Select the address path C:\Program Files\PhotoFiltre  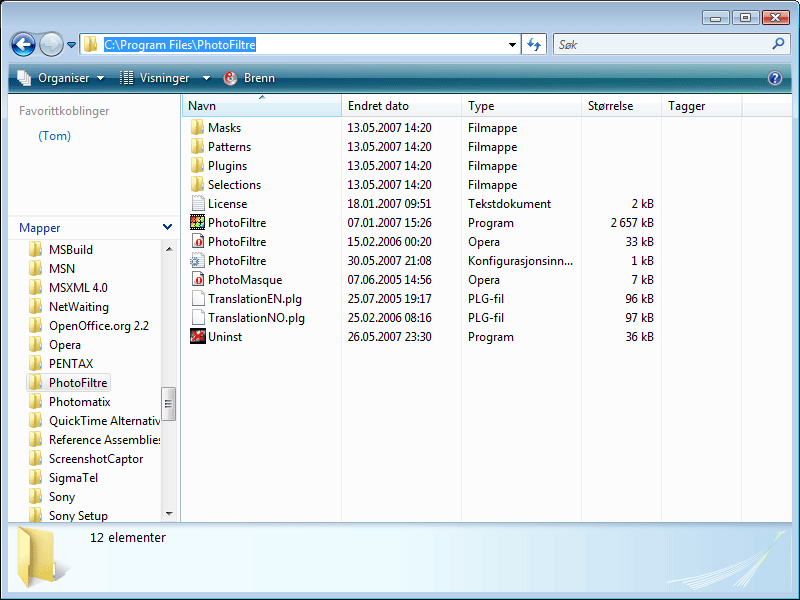tap(180, 45)
